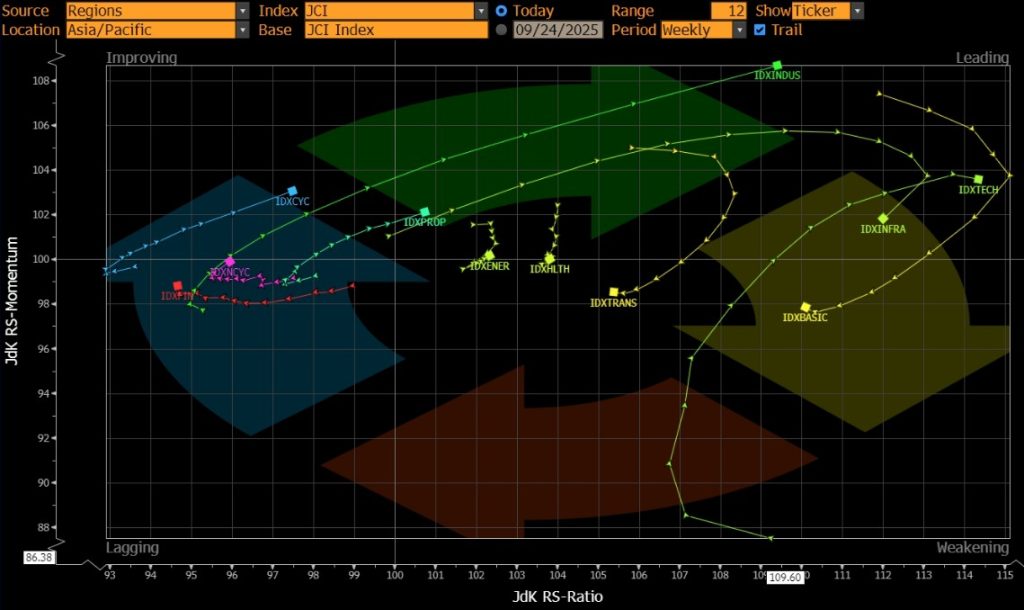Select the 09/24/2025 date radio button
1024x610 pixels.
coord(502,30)
